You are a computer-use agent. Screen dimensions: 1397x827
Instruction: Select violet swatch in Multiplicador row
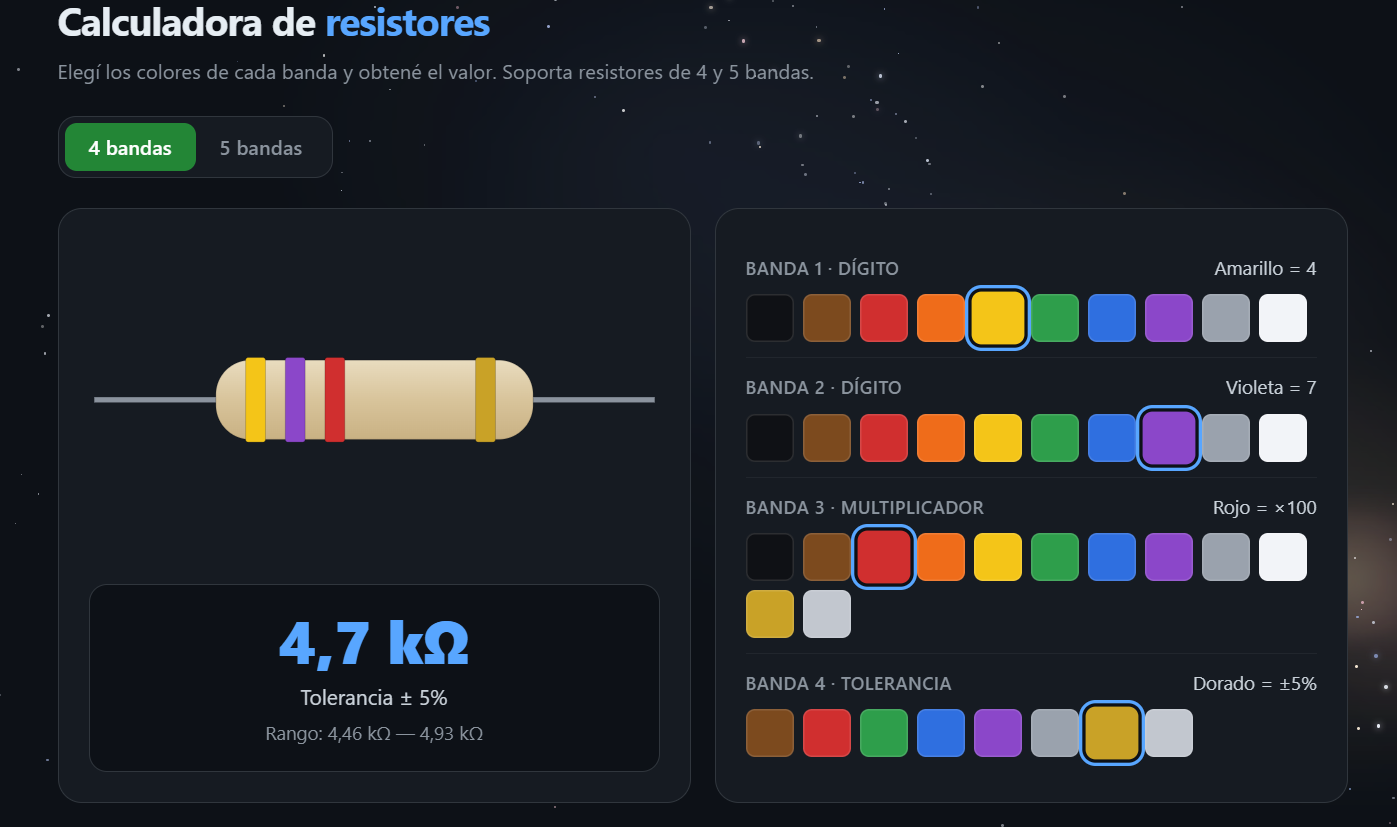coord(1169,557)
